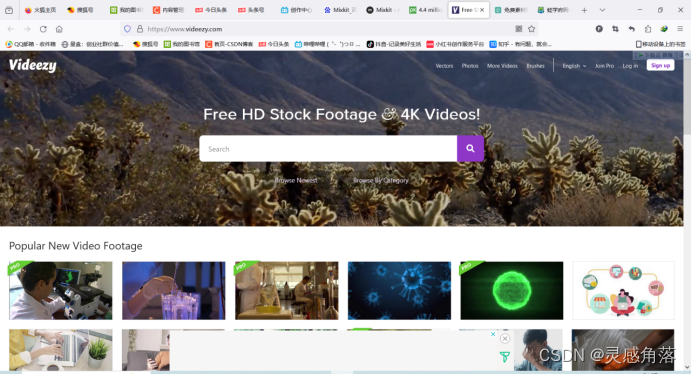Open Vectors in site navigation
The height and width of the screenshot is (374, 692).
[444, 66]
